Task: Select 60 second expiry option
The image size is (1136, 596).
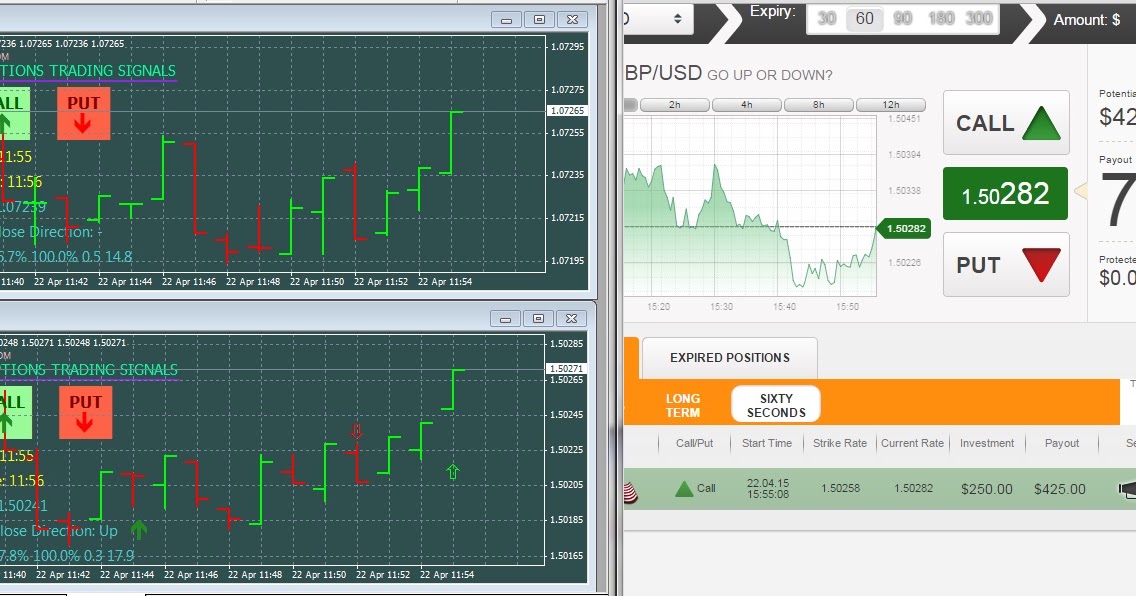Action: [x=864, y=19]
